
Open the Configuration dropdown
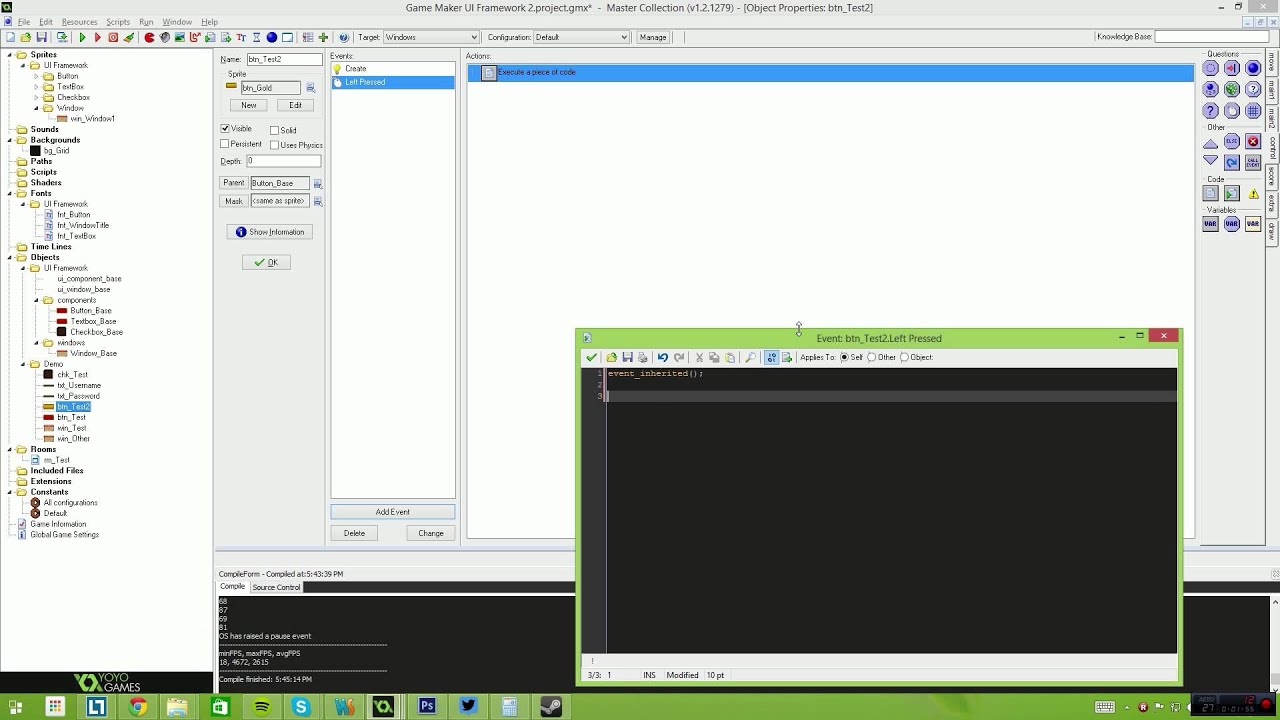coord(581,37)
